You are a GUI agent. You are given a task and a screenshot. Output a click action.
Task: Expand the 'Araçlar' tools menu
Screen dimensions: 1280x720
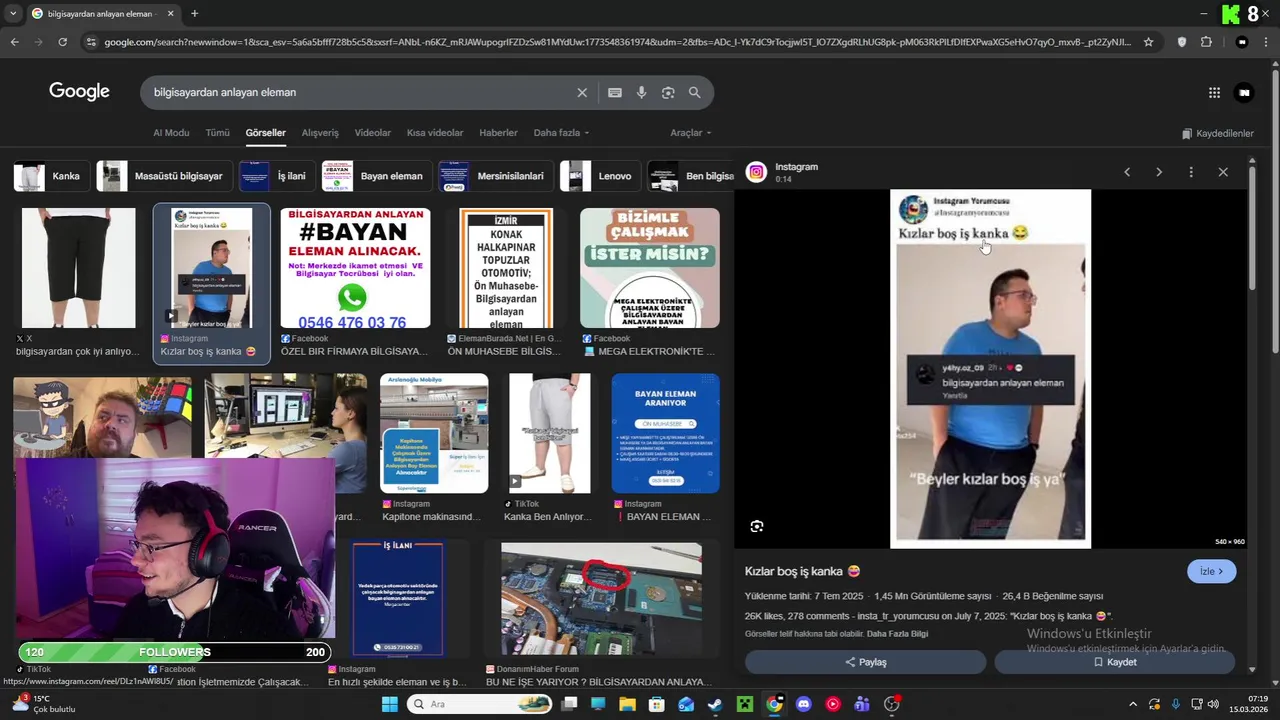(x=691, y=133)
